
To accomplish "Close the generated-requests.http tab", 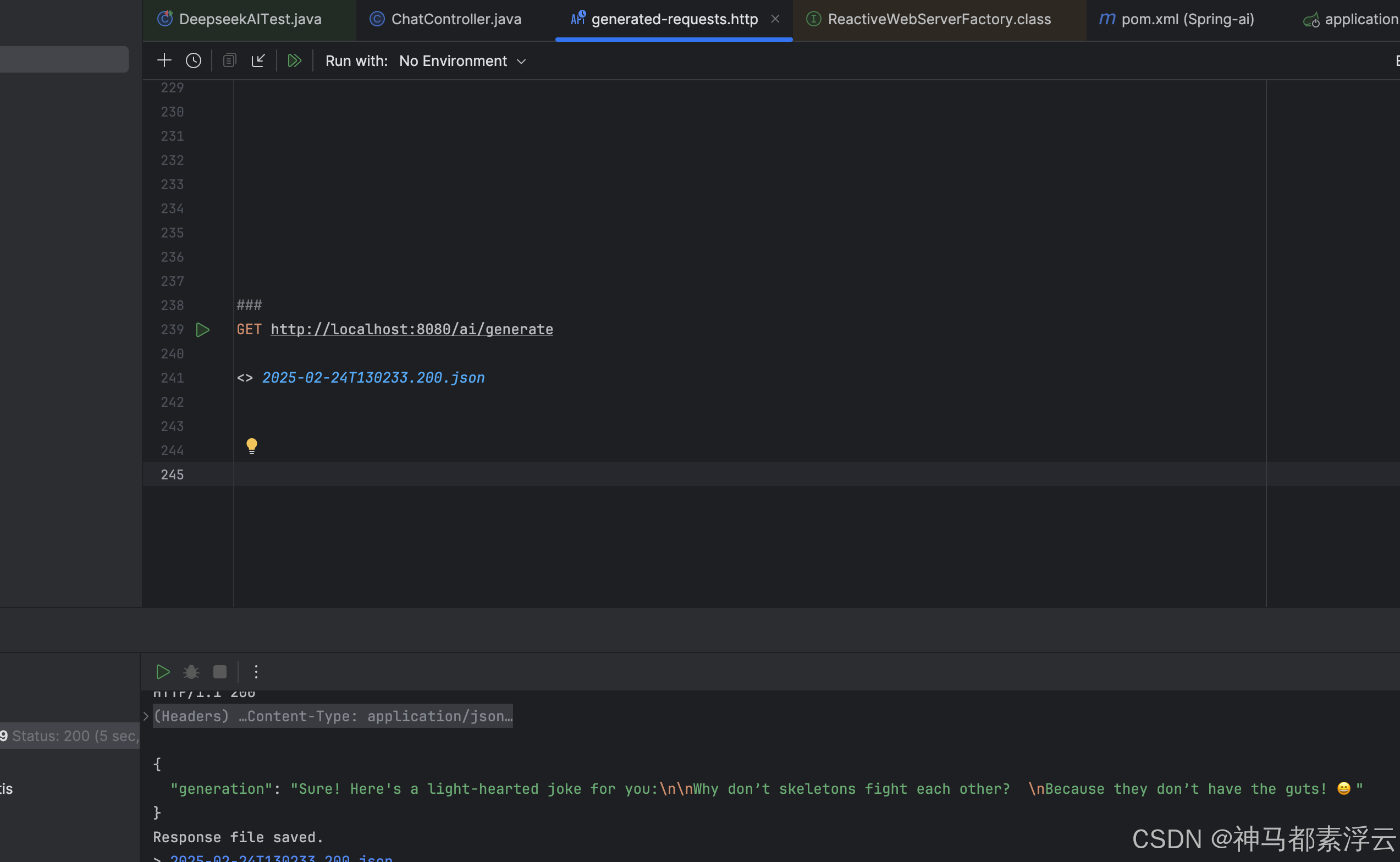I will [775, 19].
